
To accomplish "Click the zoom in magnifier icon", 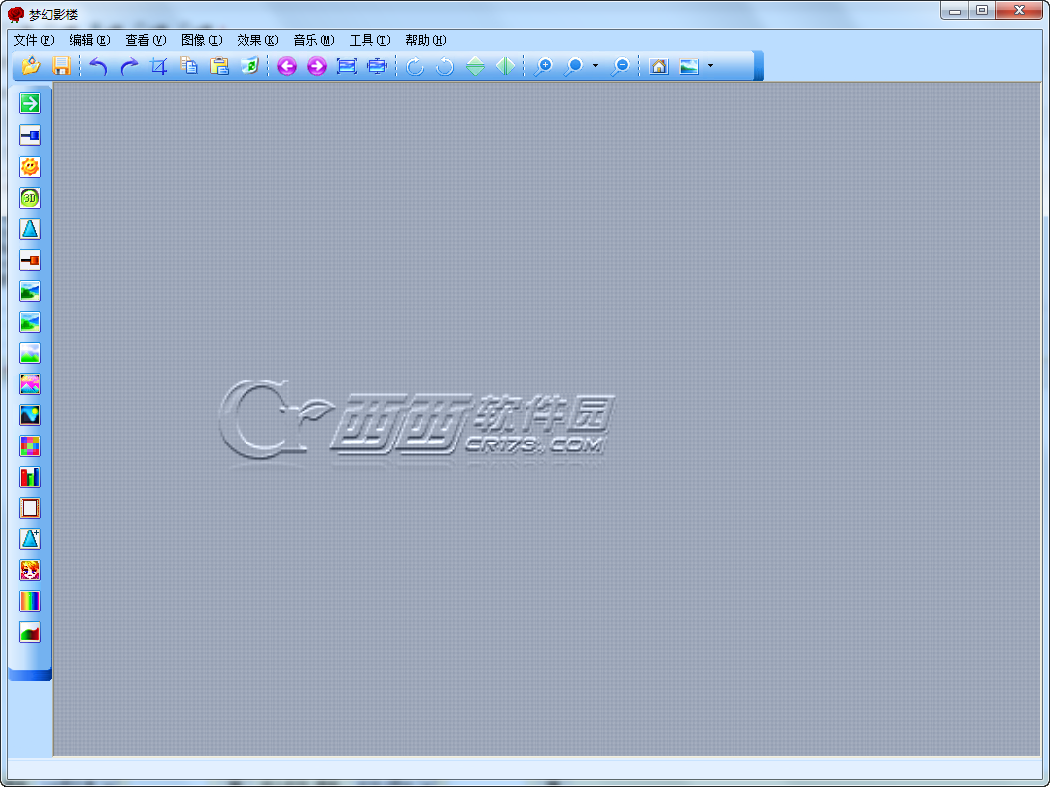I will pyautogui.click(x=542, y=66).
